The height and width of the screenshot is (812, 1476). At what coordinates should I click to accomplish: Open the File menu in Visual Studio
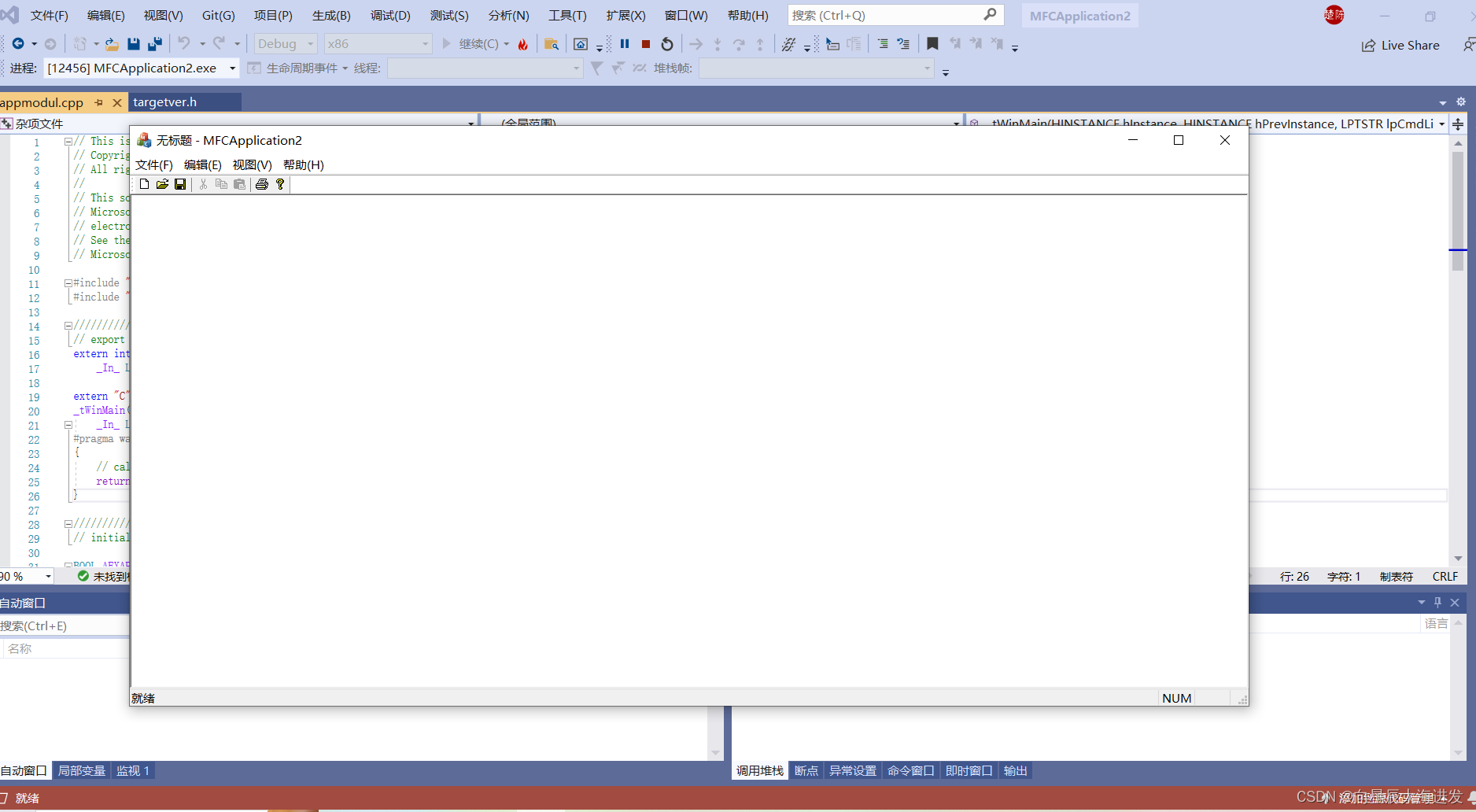click(x=49, y=15)
